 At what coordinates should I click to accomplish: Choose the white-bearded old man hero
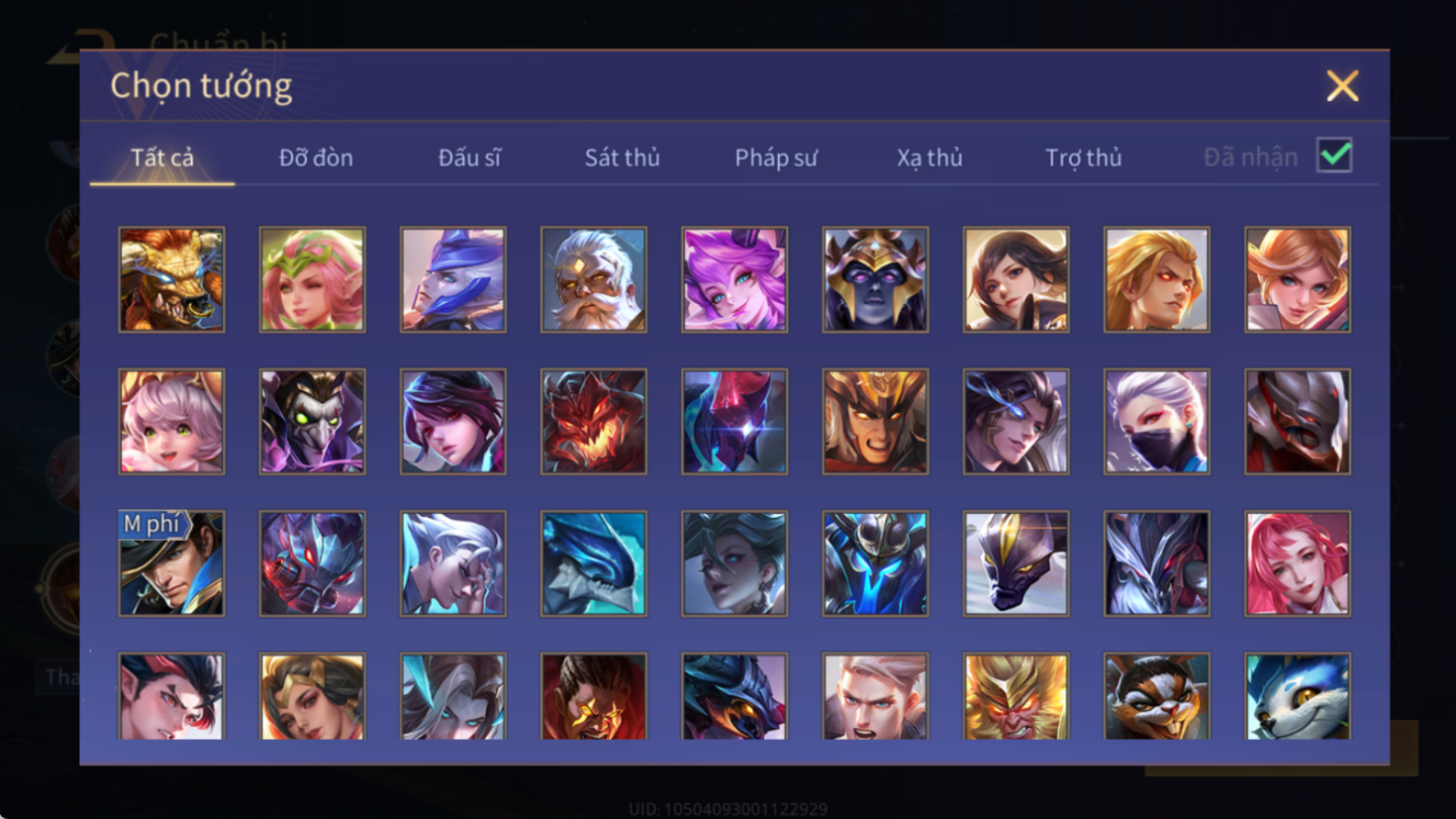594,279
